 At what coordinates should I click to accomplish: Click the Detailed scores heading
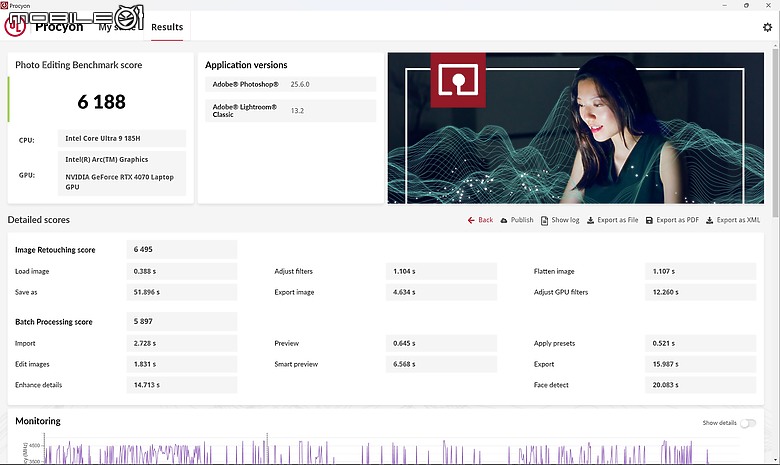38,220
